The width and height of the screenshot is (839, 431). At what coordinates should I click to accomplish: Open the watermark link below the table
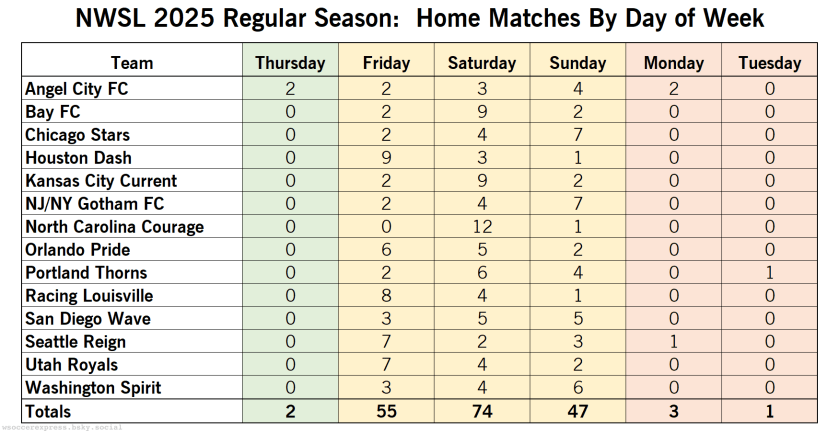point(65,427)
